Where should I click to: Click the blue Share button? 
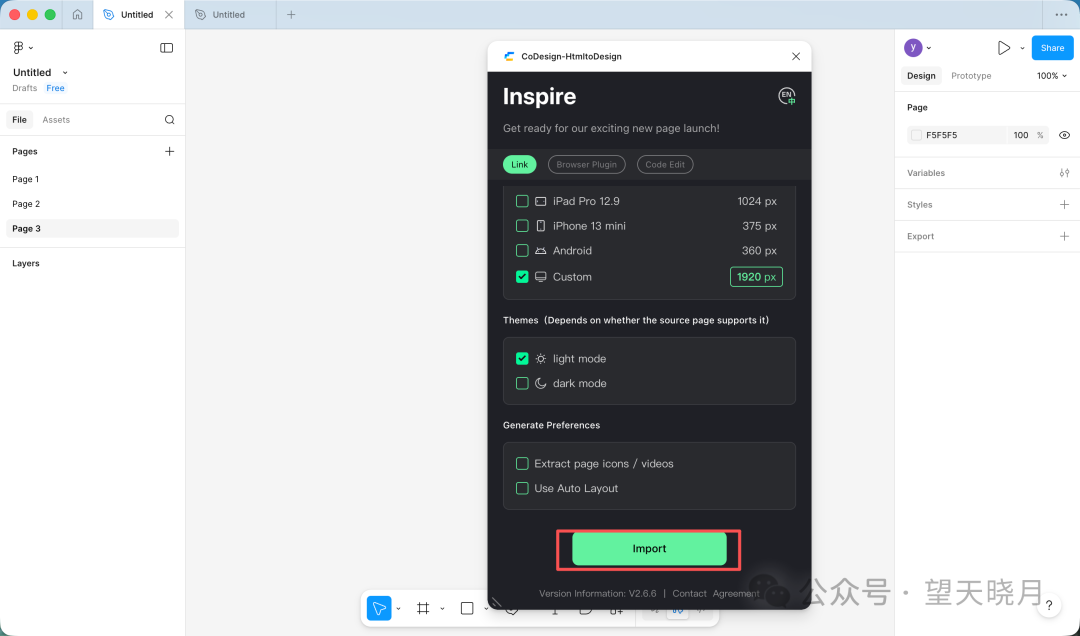pos(1052,48)
